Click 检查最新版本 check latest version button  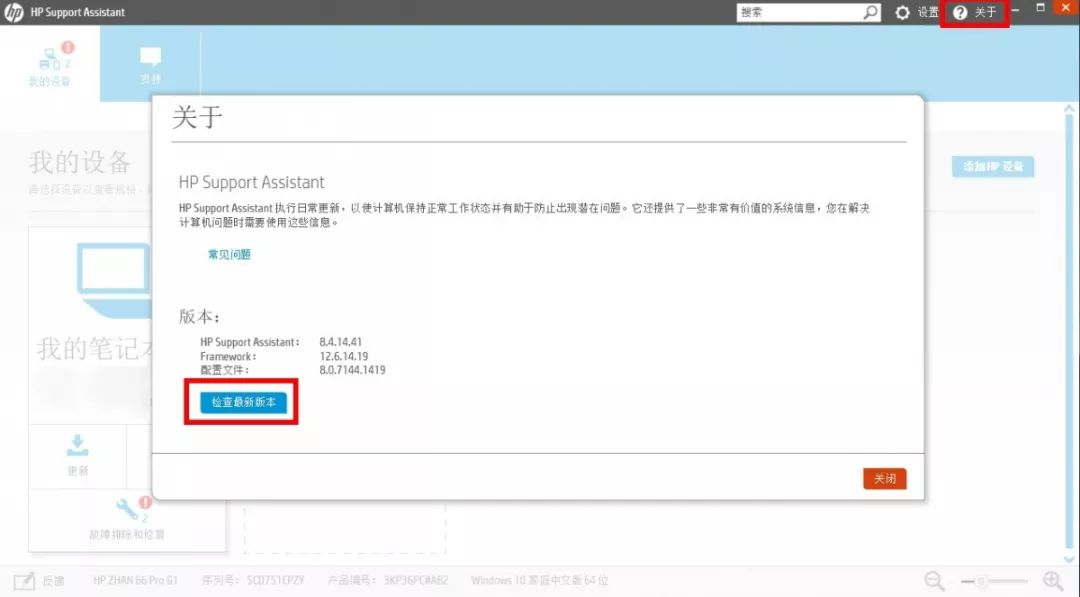pyautogui.click(x=243, y=402)
